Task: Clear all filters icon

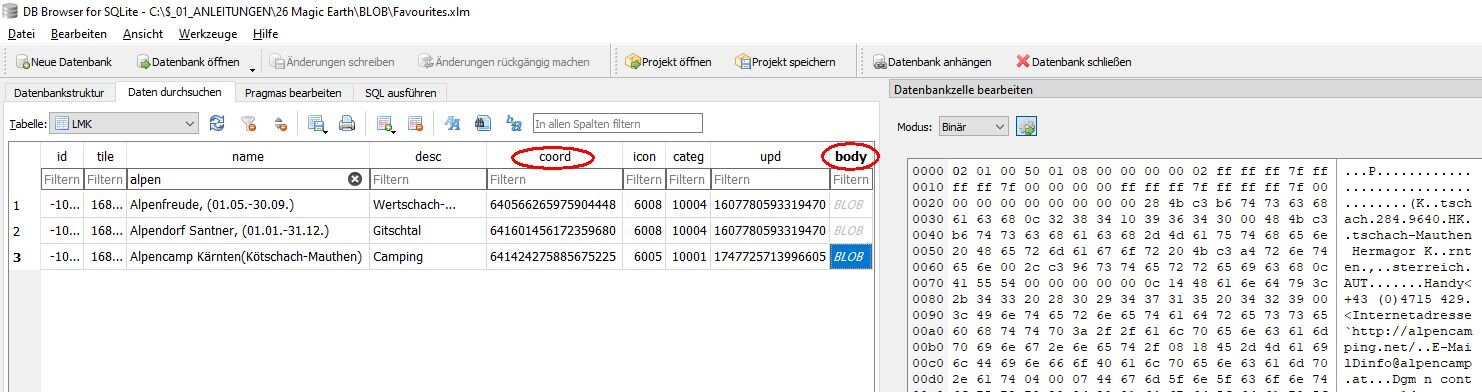Action: 249,124
